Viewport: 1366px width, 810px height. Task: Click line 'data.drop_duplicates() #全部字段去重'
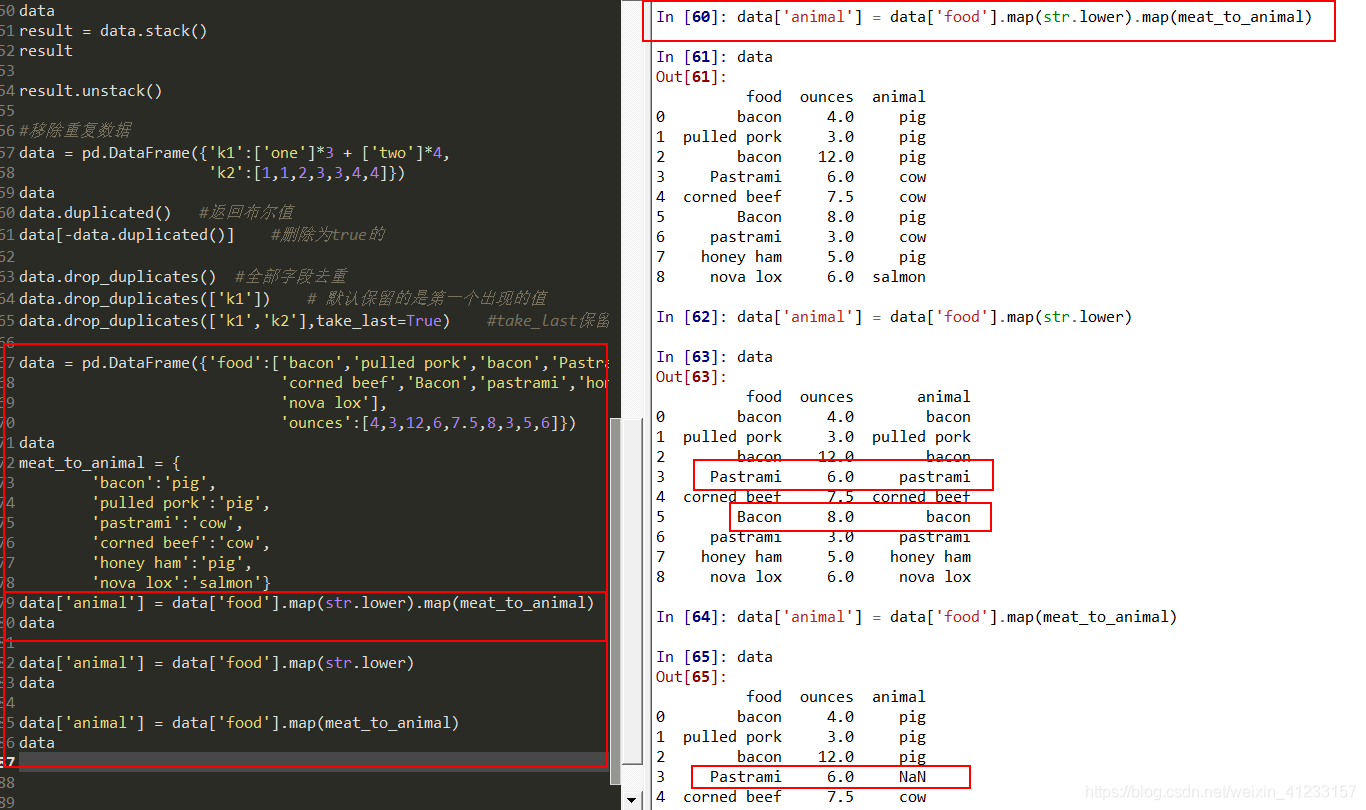point(183,276)
